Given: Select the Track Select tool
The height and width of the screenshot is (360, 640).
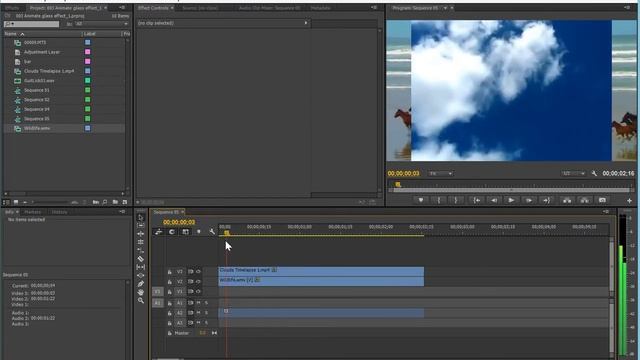Looking at the screenshot, I should [141, 225].
